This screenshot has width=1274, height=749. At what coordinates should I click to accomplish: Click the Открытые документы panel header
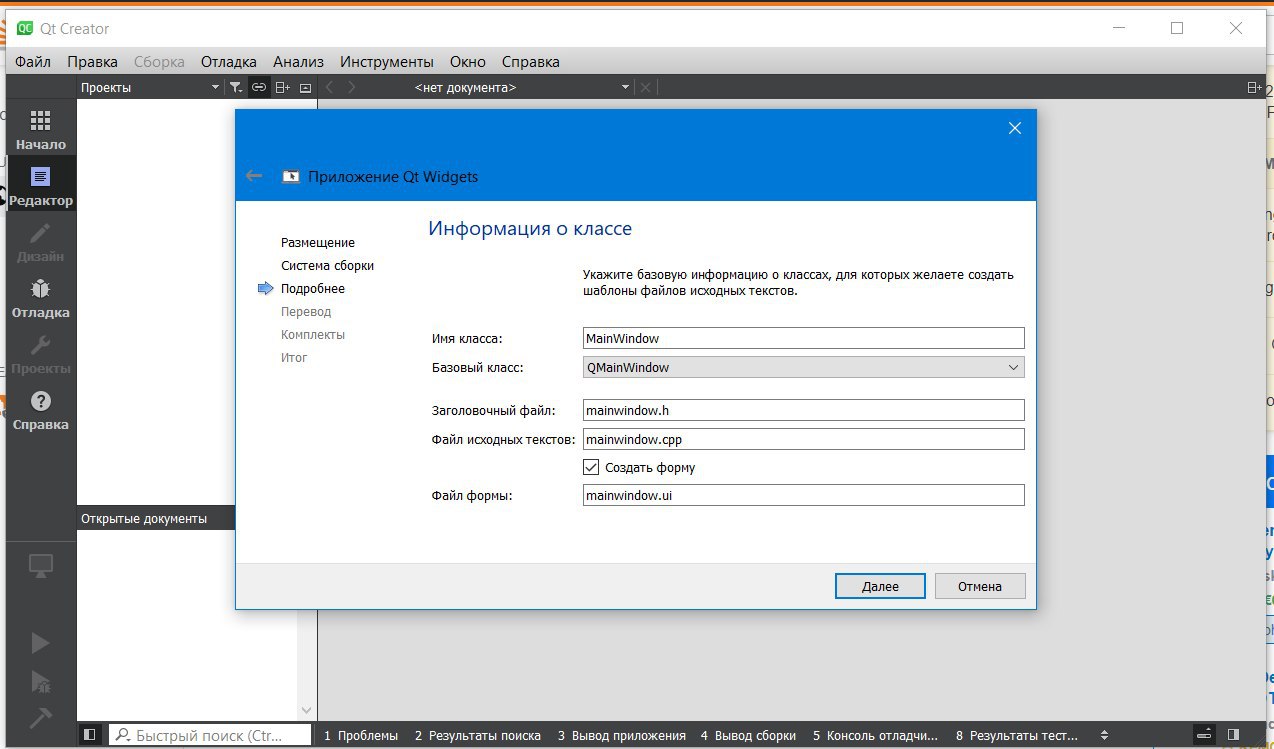tap(156, 518)
